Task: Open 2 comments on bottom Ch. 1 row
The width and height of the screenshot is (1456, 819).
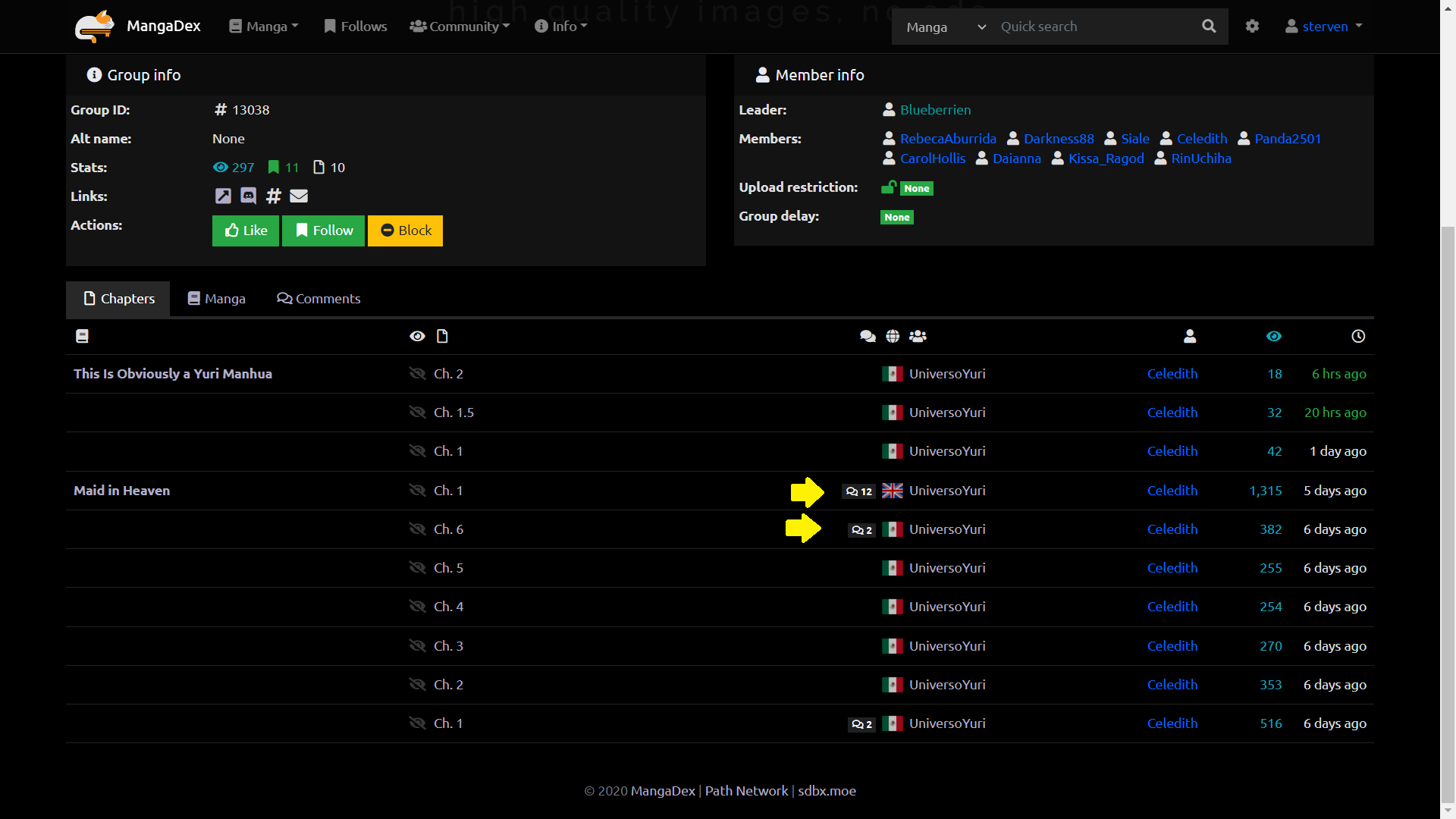Action: pos(861,724)
